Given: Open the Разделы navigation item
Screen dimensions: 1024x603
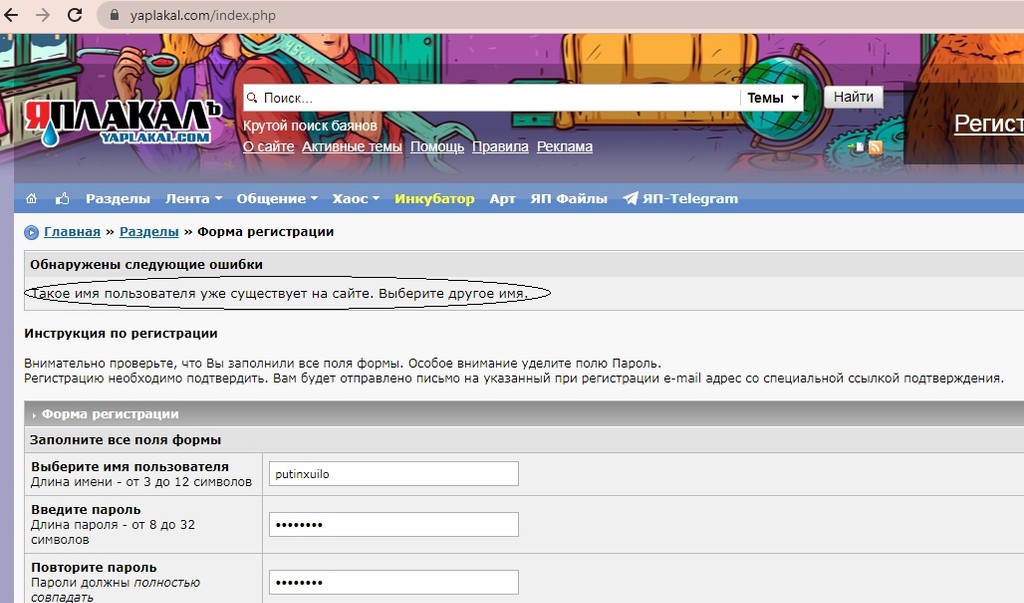Looking at the screenshot, I should point(118,199).
